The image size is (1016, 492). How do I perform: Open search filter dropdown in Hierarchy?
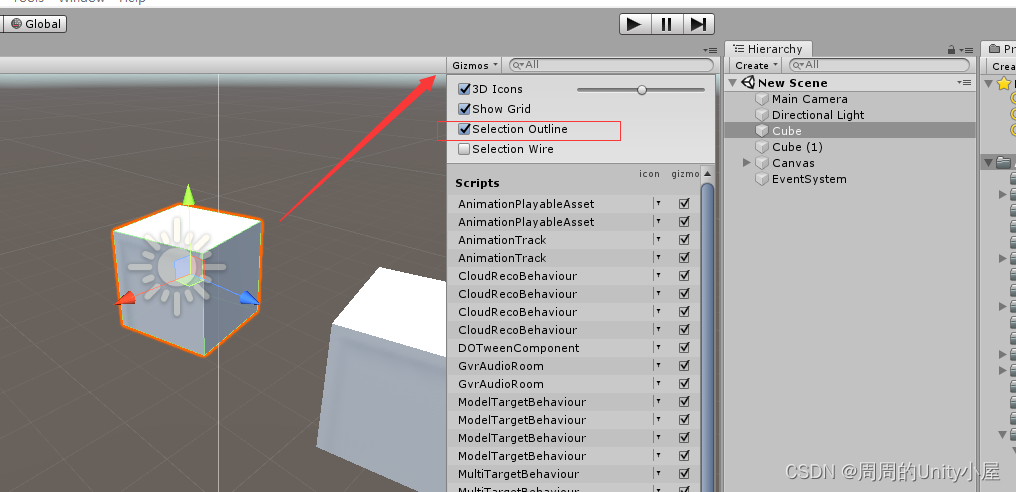798,65
